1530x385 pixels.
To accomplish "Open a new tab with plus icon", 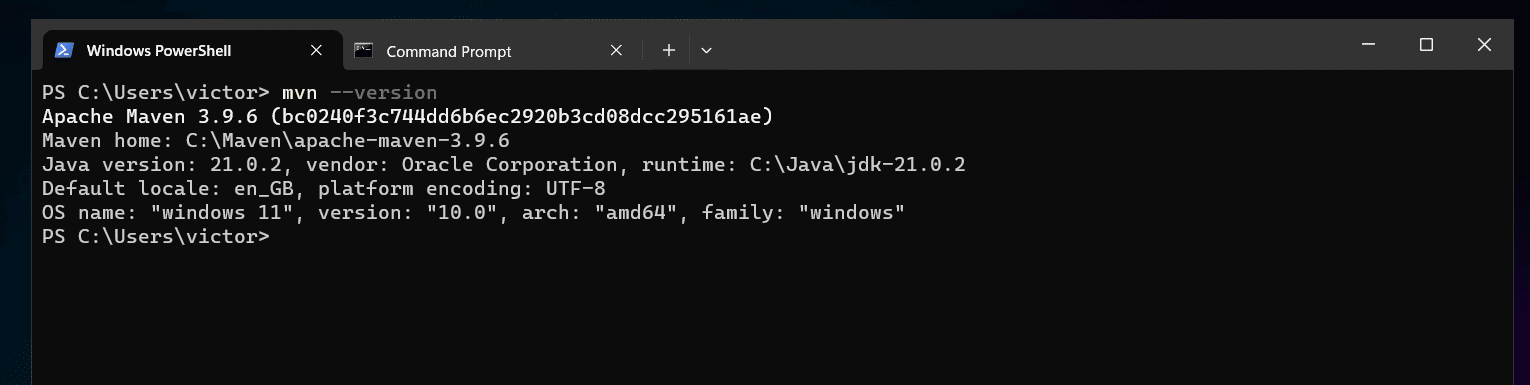I will pyautogui.click(x=669, y=50).
